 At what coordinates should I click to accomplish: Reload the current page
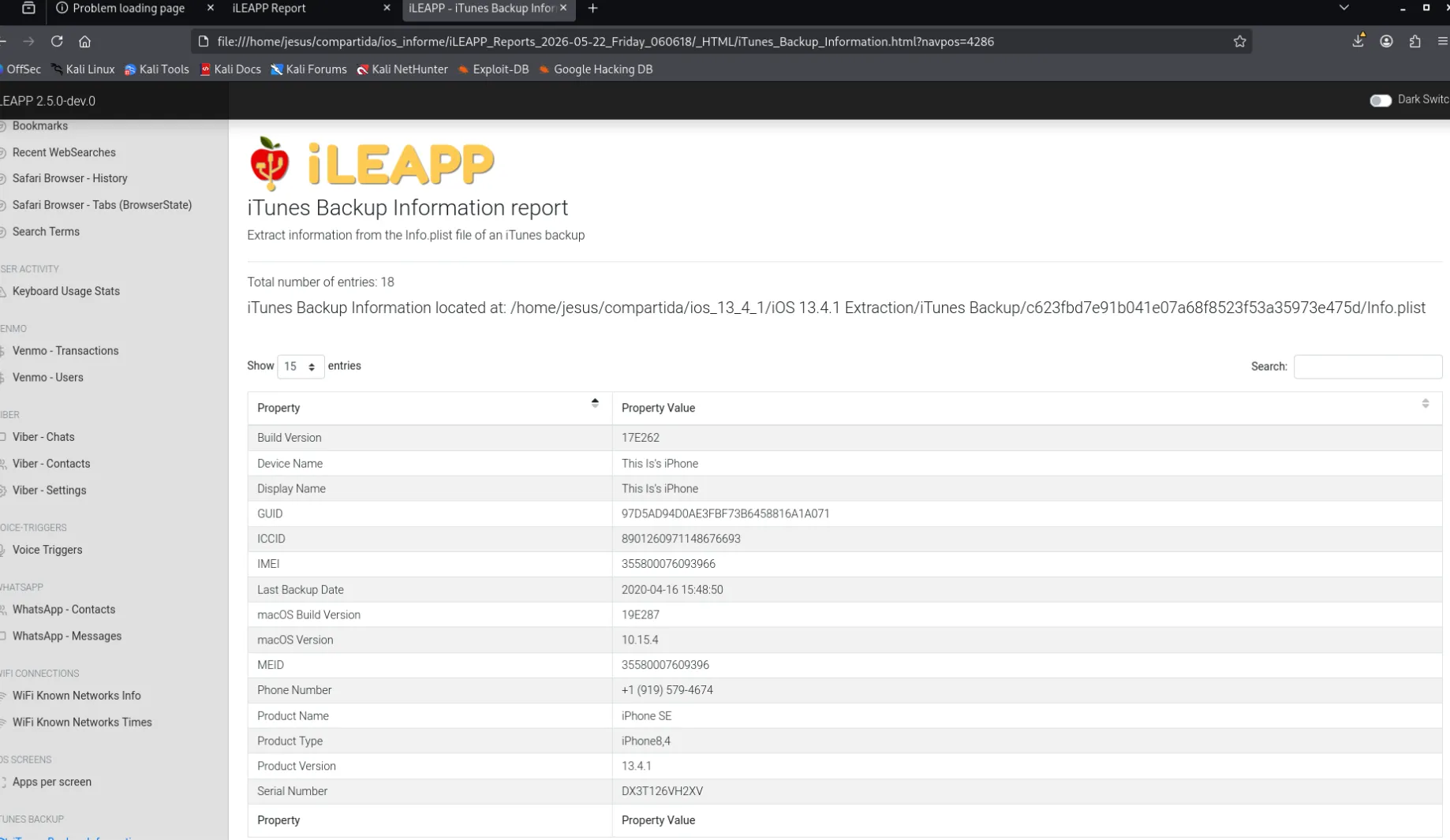[57, 41]
